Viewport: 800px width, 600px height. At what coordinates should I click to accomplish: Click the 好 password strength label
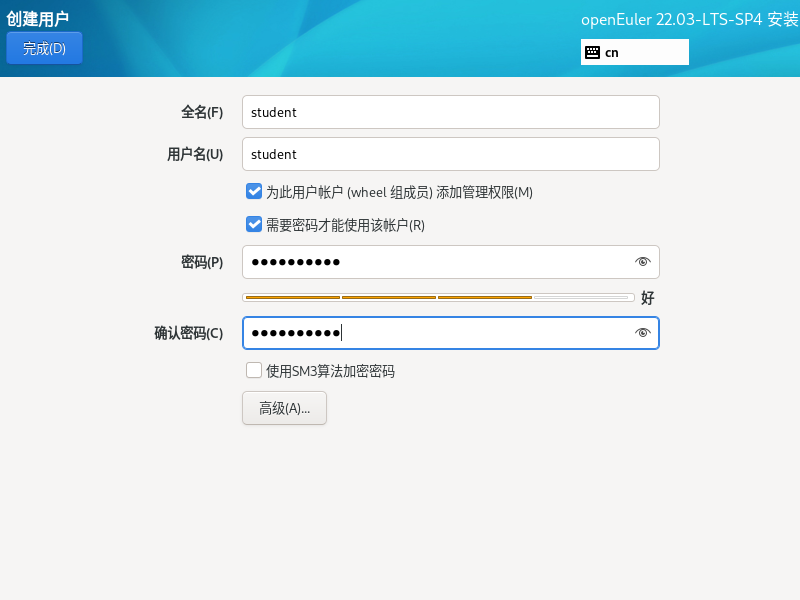pos(647,298)
